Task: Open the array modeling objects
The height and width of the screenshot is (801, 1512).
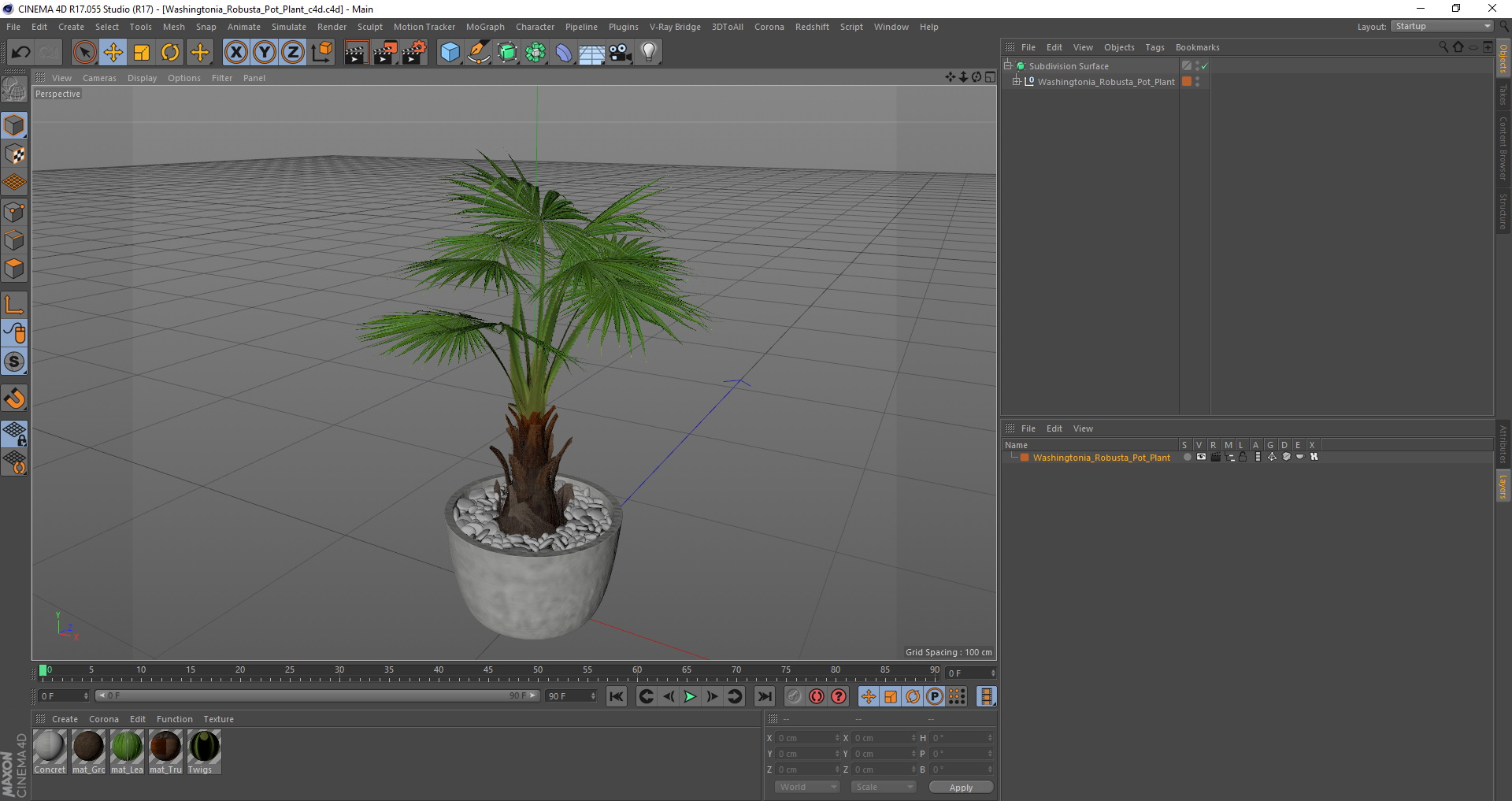Action: pos(535,53)
